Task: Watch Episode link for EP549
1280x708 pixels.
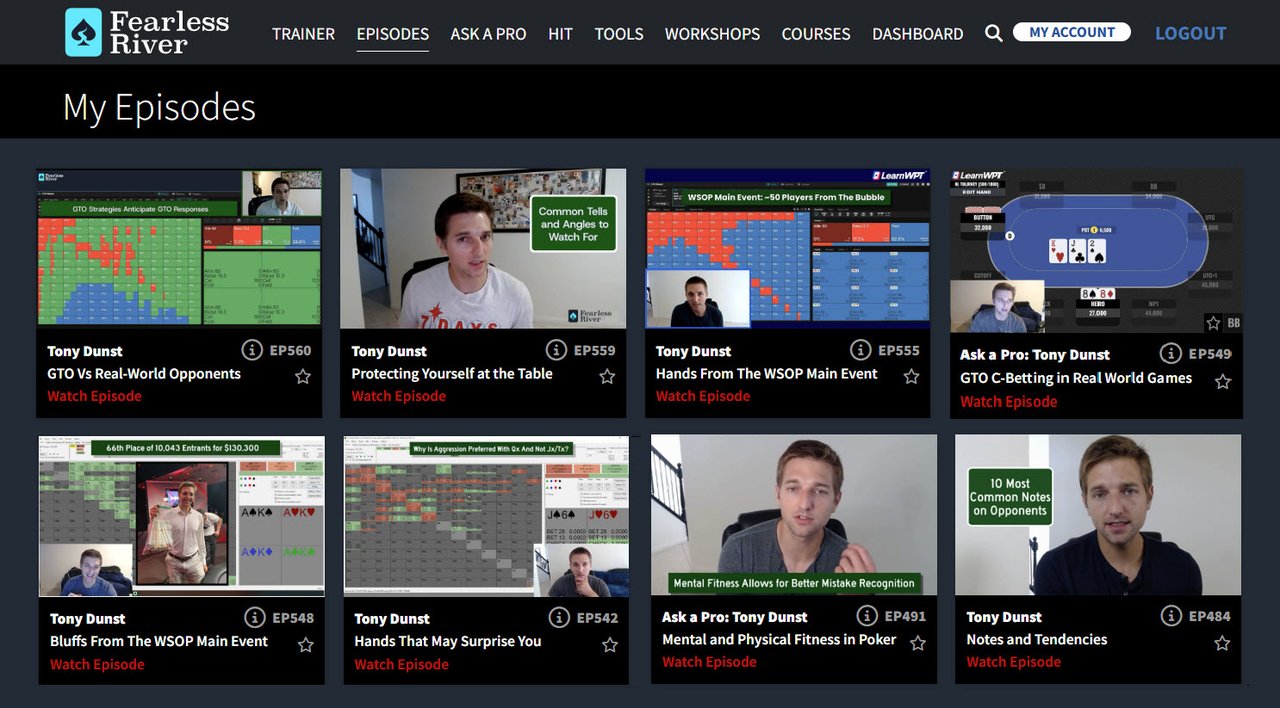Action: pos(1008,402)
